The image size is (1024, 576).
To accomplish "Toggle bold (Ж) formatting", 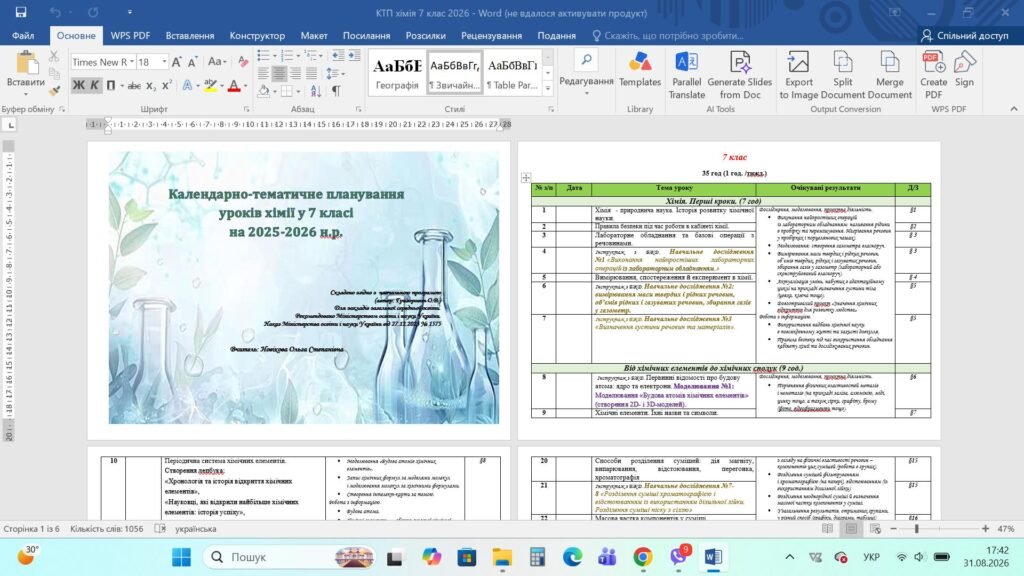I will coord(78,86).
